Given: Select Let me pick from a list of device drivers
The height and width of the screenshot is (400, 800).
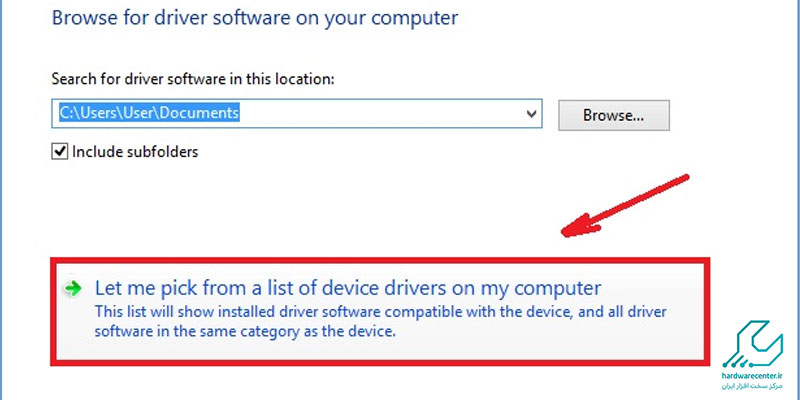Looking at the screenshot, I should 379,311.
